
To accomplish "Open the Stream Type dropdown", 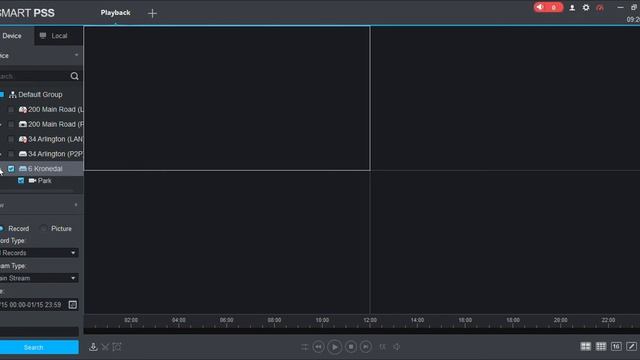I will pyautogui.click(x=39, y=278).
